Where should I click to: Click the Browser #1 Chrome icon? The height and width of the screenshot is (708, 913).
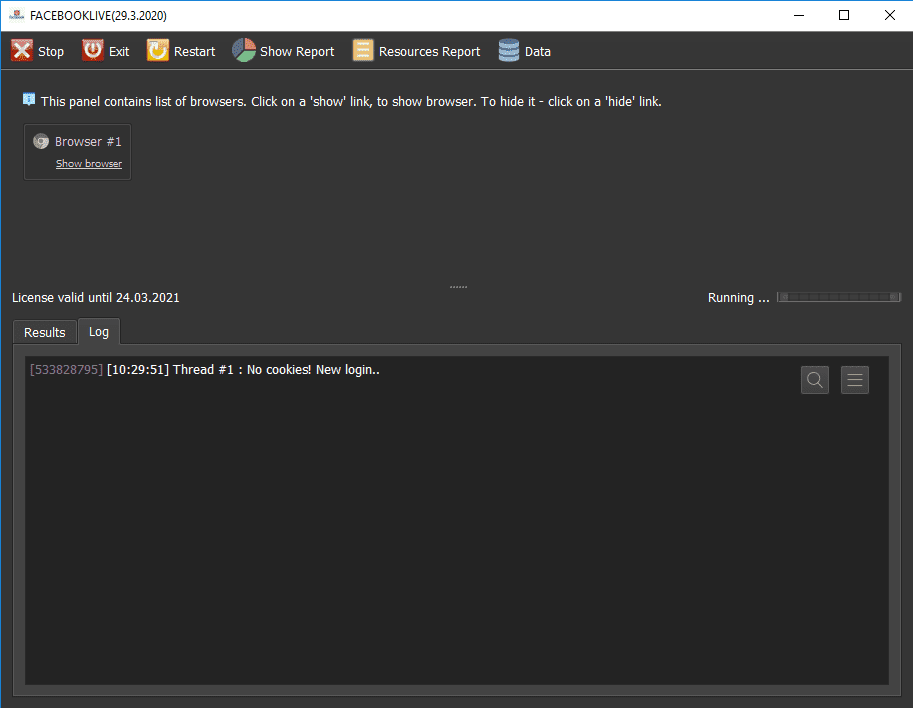tap(41, 141)
